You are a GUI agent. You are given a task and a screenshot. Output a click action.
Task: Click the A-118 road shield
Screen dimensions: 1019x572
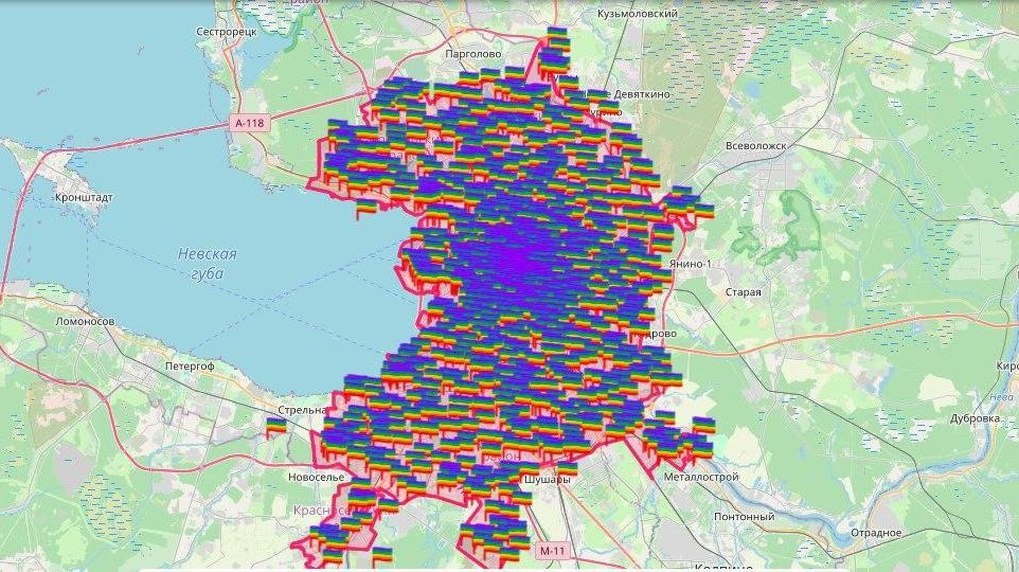pos(248,124)
